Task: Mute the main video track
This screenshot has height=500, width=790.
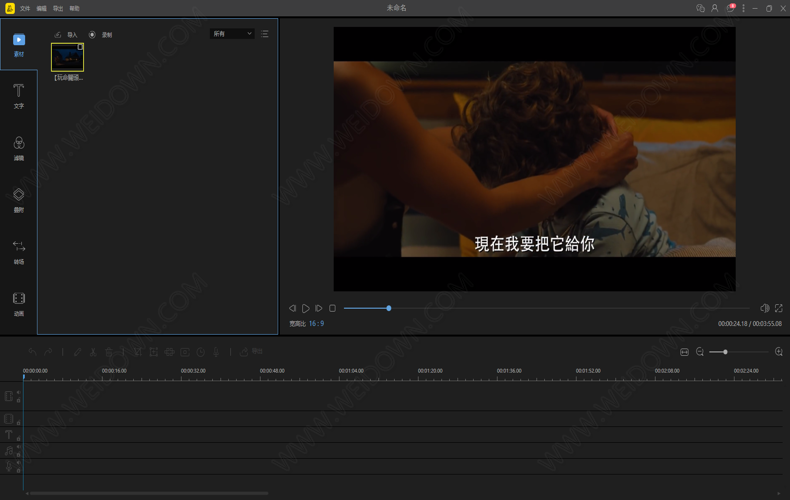Action: [19, 392]
